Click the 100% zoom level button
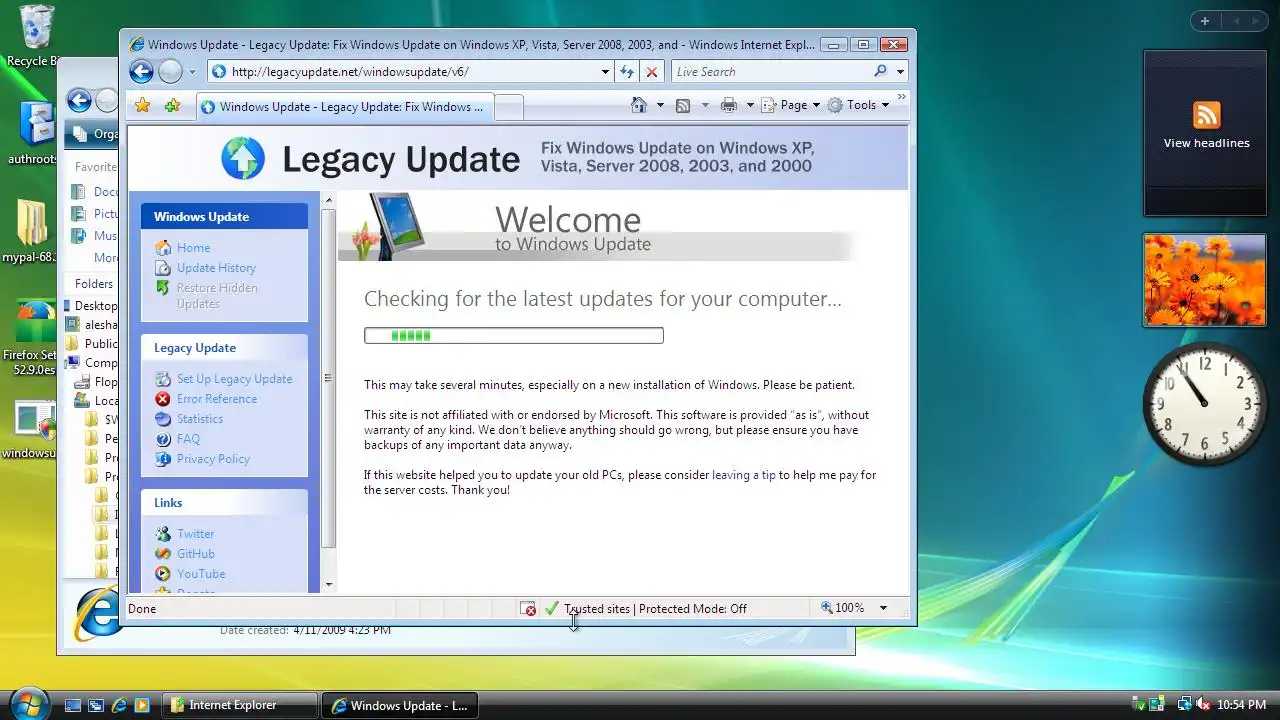The height and width of the screenshot is (720, 1280). pos(843,608)
